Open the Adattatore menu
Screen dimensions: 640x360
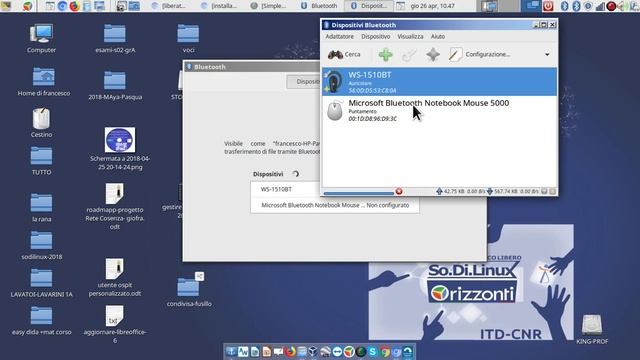coord(339,36)
